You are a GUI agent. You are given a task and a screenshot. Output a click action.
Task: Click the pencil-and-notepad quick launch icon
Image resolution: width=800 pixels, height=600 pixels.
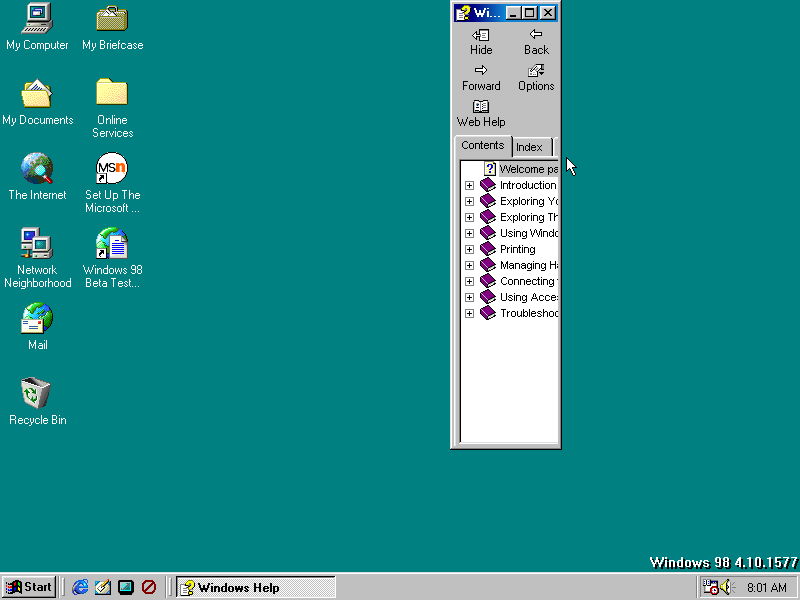point(103,587)
